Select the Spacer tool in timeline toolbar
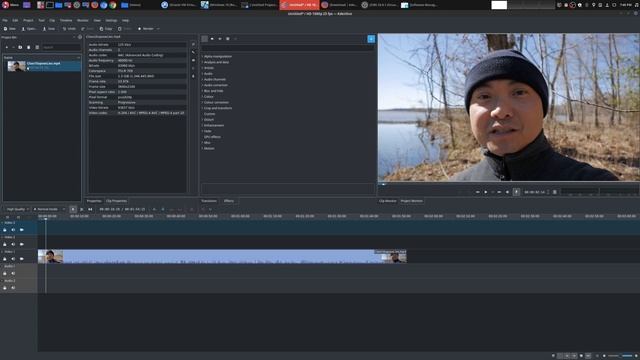Viewport: 640px width, 360px height. pos(90,209)
